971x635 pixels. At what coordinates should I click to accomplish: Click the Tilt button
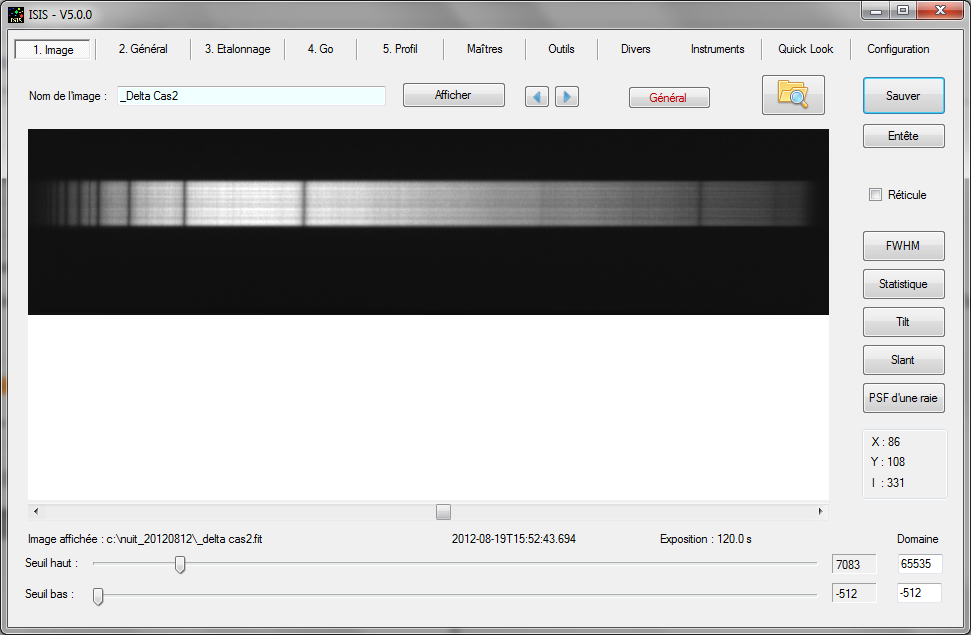point(904,322)
